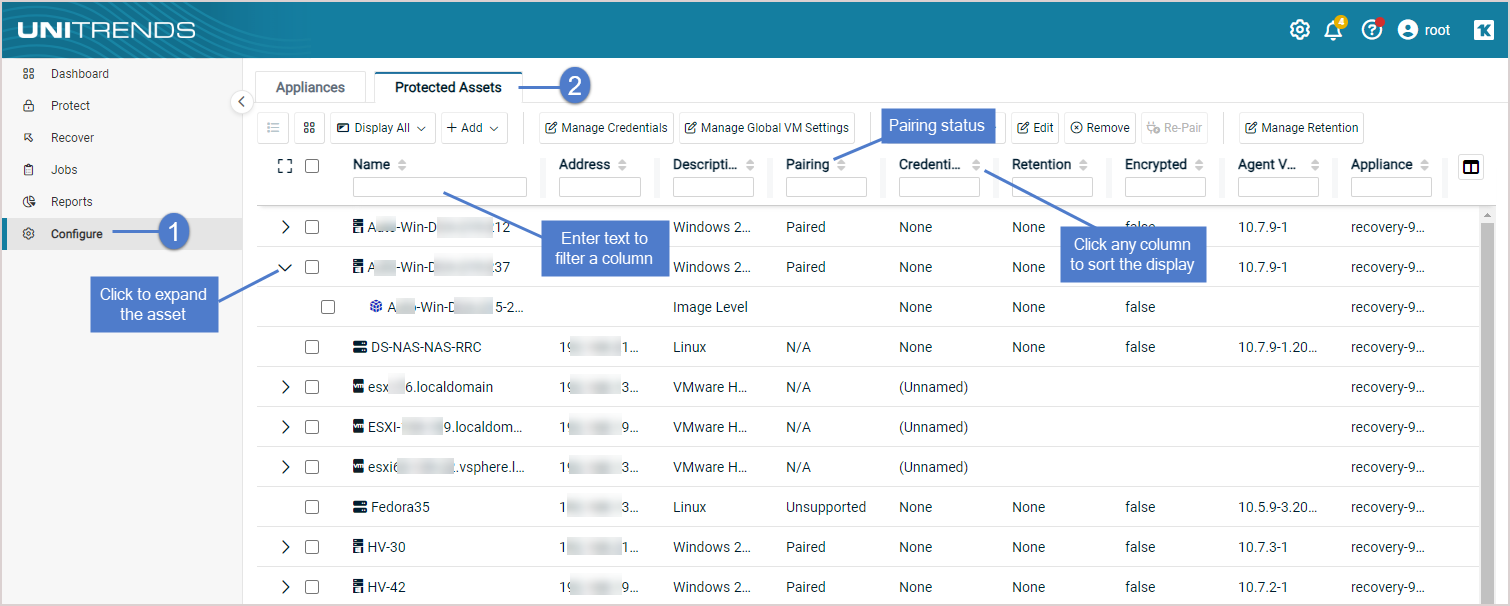Click the Appliance column sort arrows
Image resolution: width=1510 pixels, height=606 pixels.
click(1425, 165)
